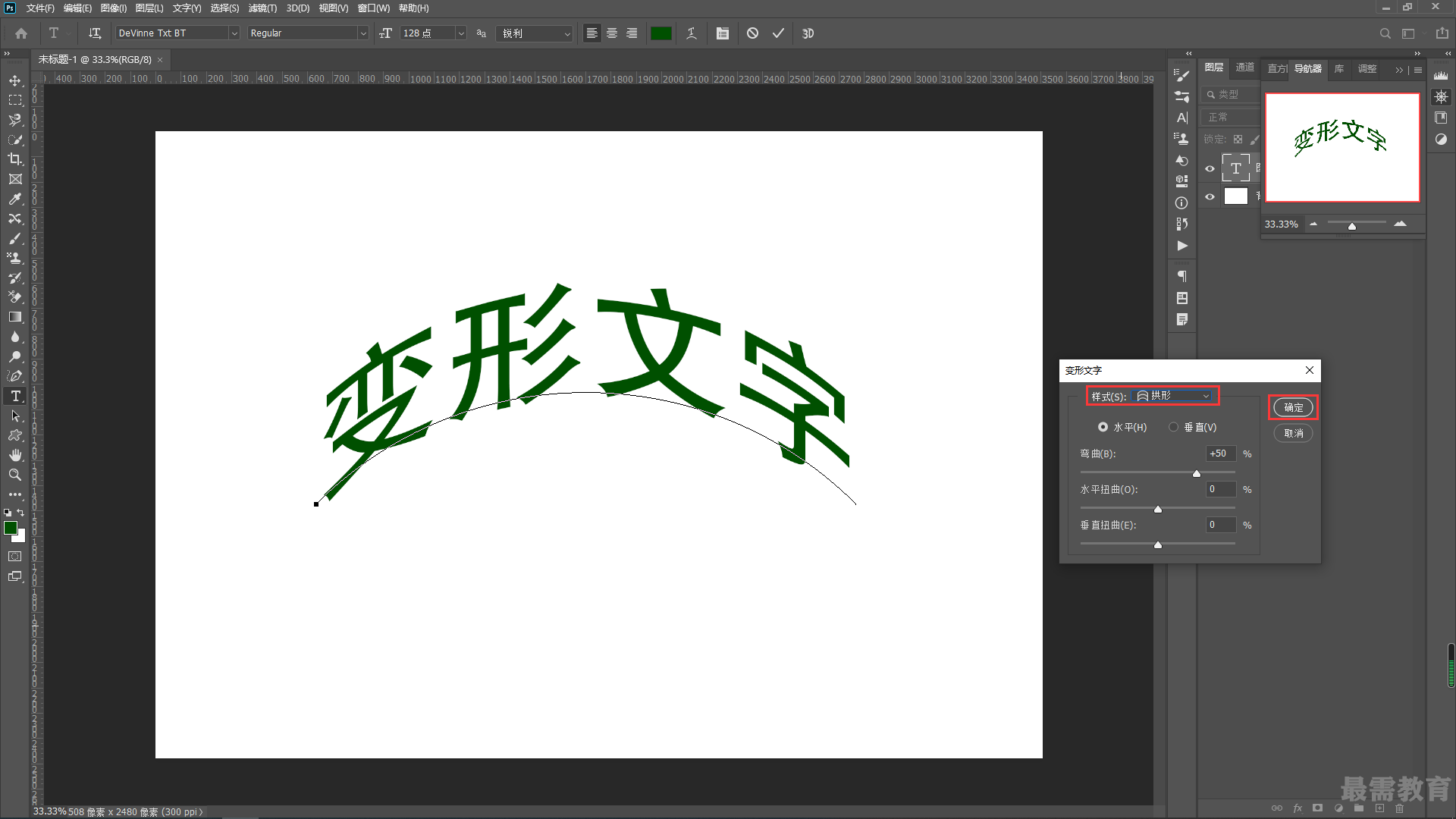Select the 垂直(V) radio button
1456x819 pixels.
(1173, 428)
